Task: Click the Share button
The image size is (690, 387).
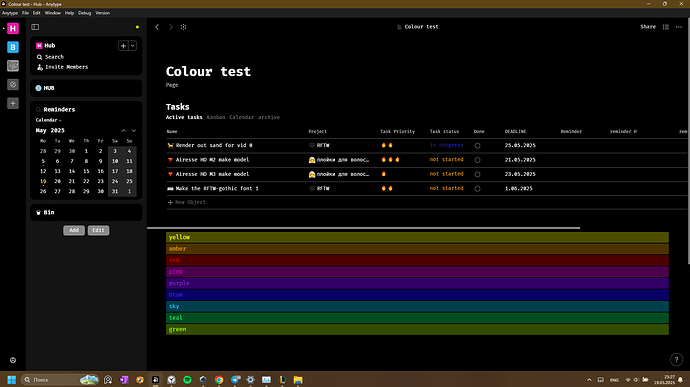Action: (648, 27)
